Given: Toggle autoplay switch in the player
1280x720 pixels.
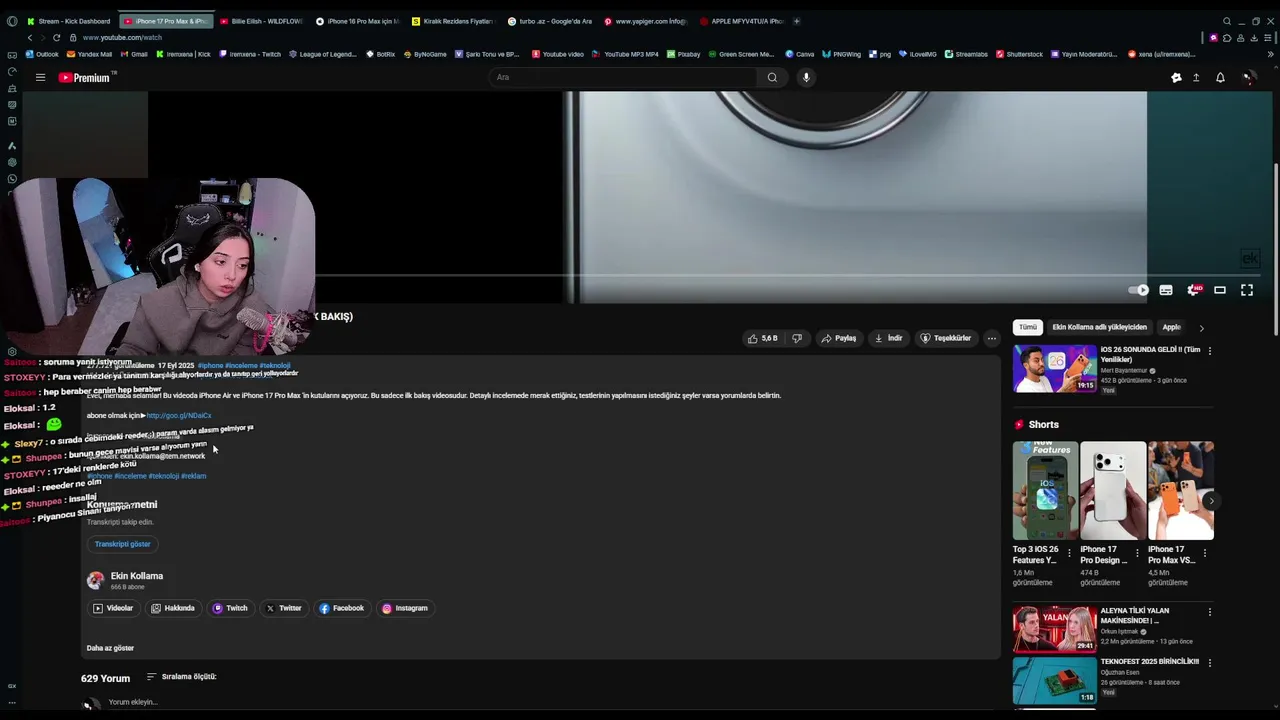Looking at the screenshot, I should [x=1139, y=290].
